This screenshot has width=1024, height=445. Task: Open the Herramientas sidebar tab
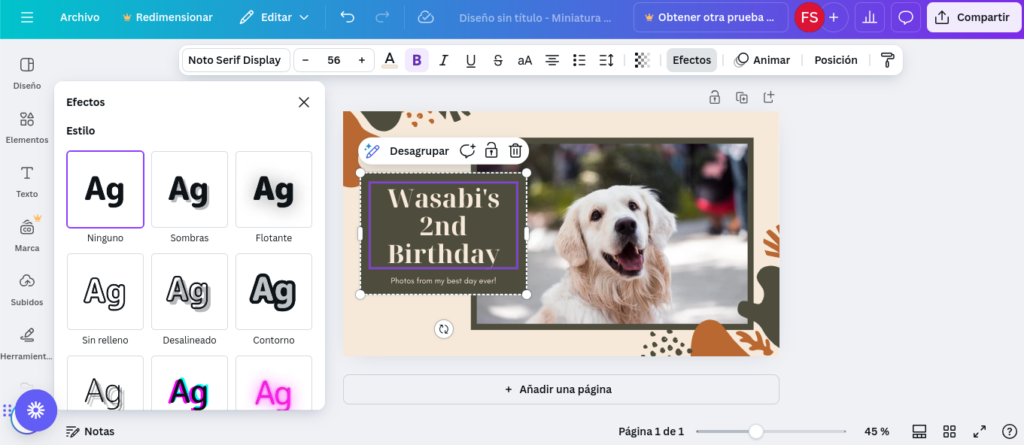tap(27, 344)
